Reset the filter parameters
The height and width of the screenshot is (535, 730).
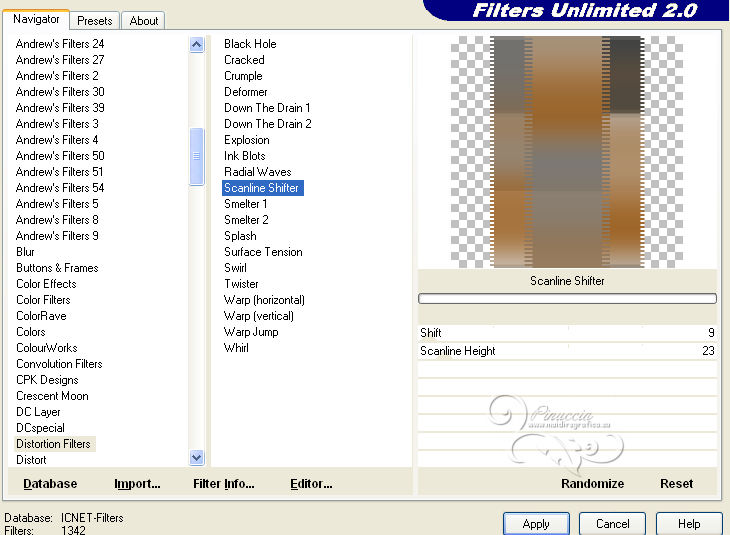(676, 484)
